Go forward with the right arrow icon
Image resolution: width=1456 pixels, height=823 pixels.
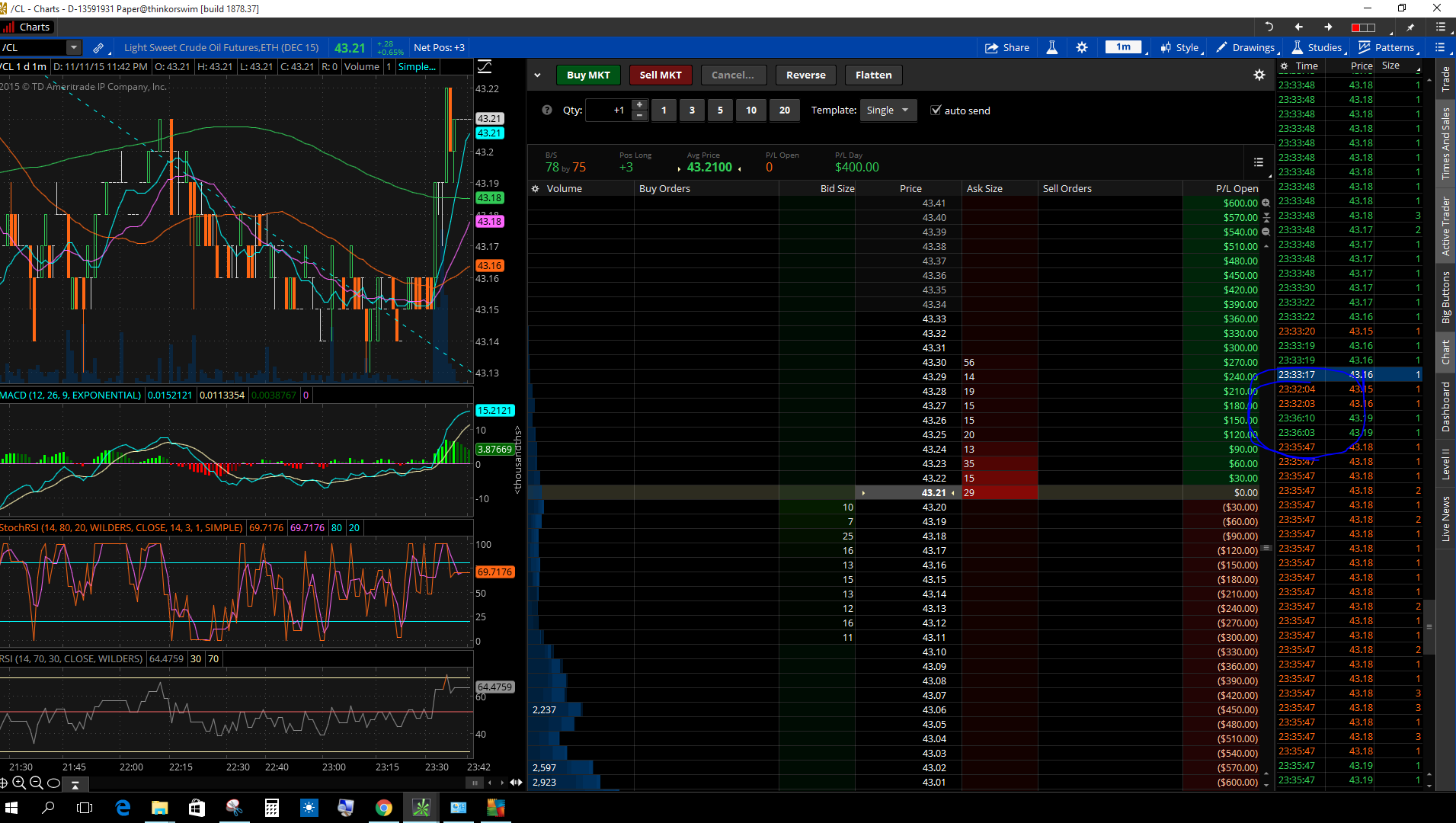(x=1328, y=27)
